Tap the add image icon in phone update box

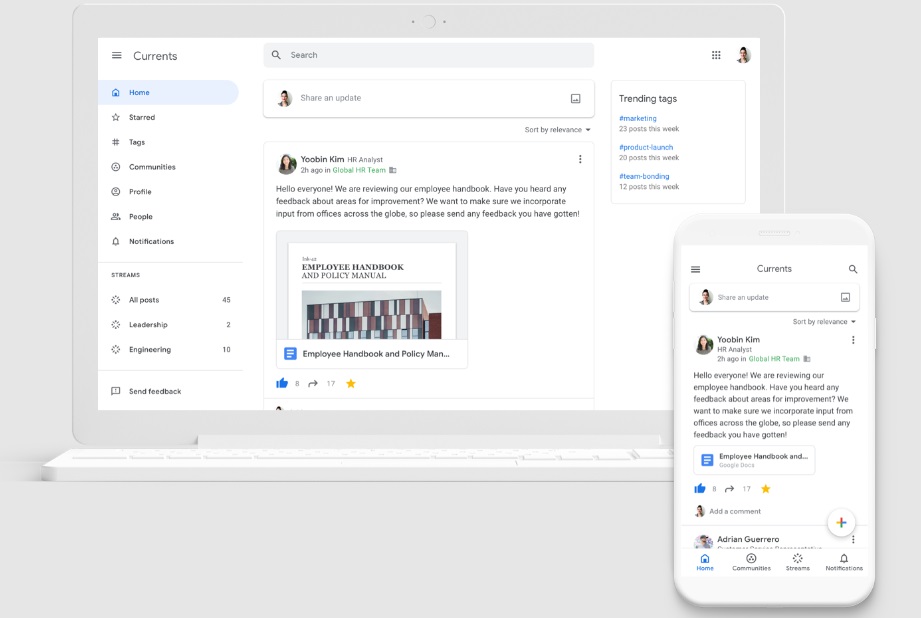[845, 297]
